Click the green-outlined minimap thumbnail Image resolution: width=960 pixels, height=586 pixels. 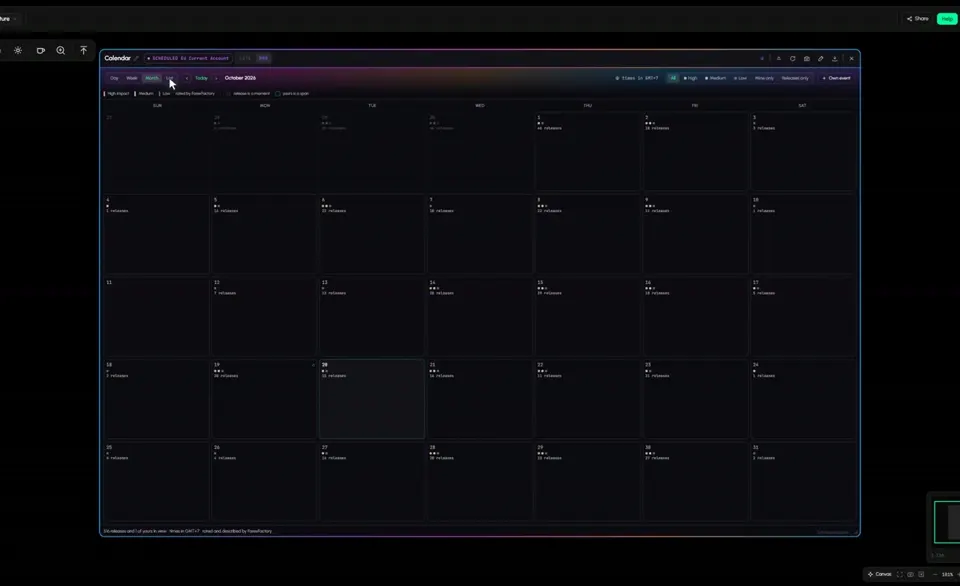point(947,522)
